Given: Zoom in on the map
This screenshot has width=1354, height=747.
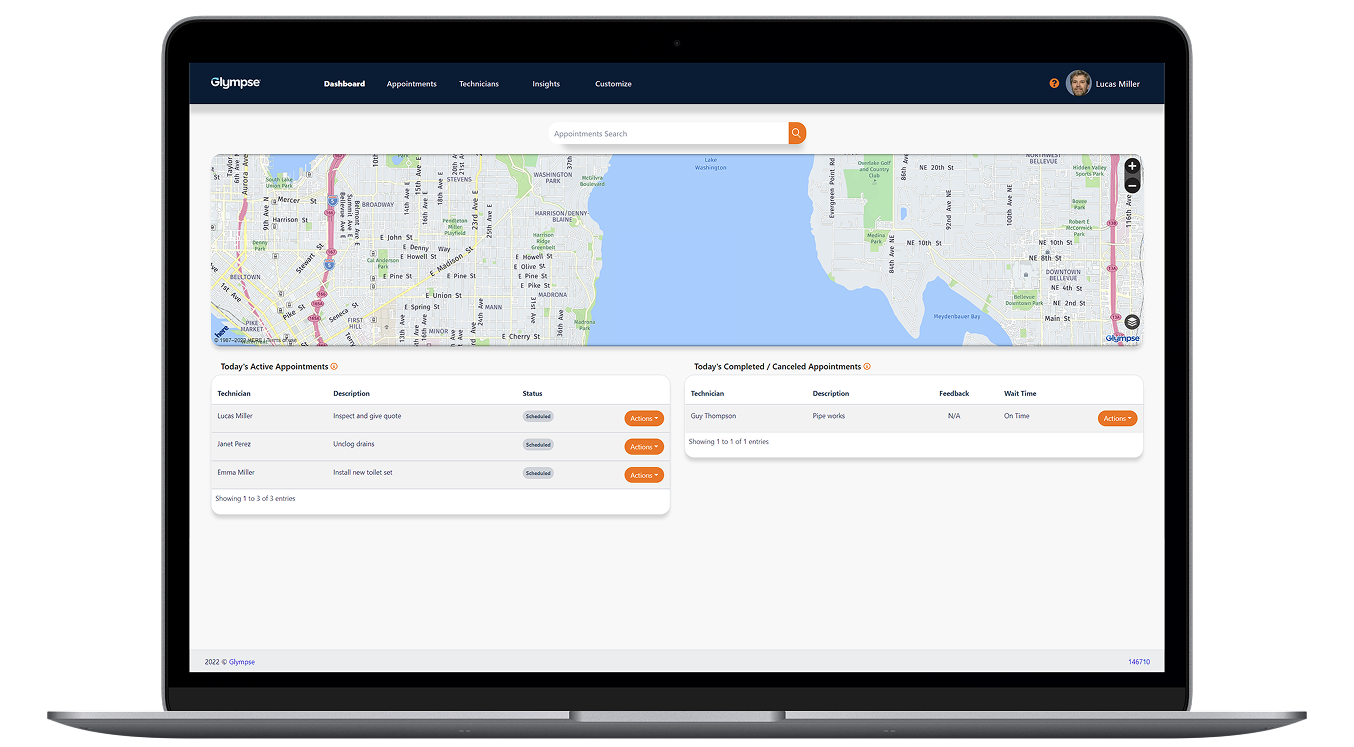Looking at the screenshot, I should point(1131,166).
